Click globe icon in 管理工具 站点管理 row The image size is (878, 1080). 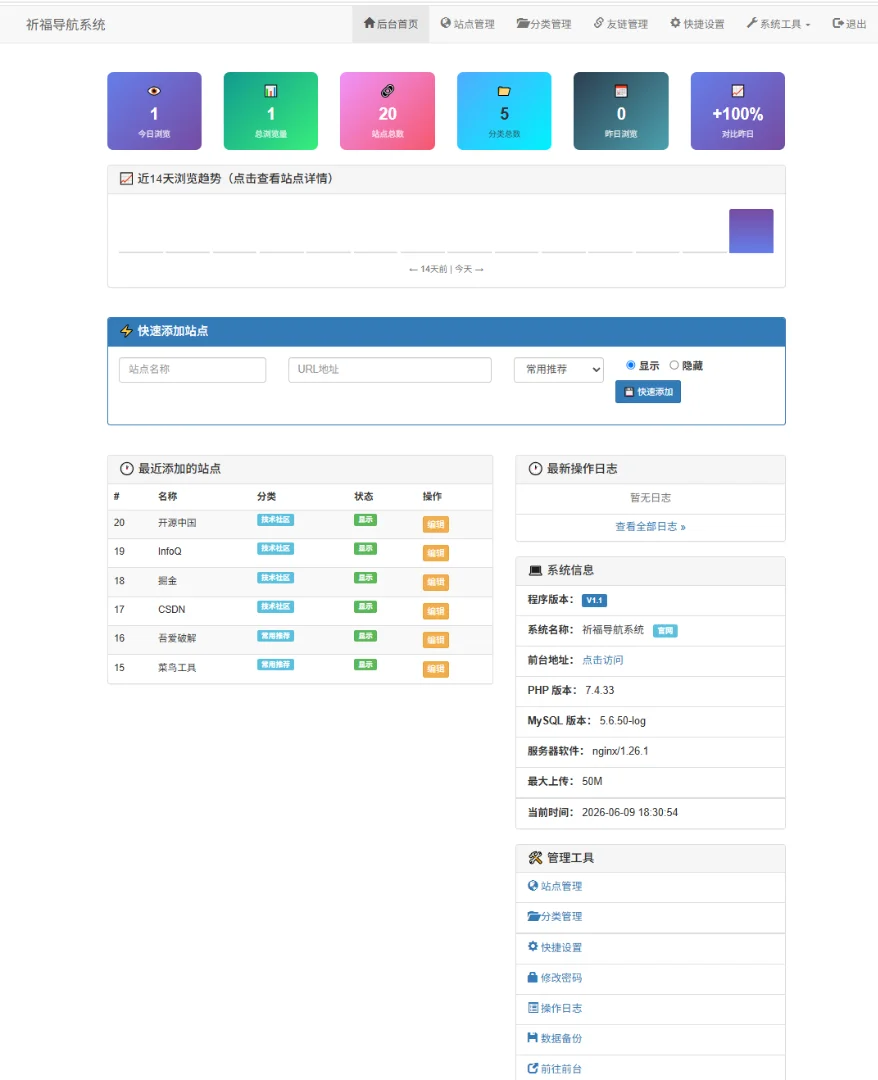(532, 886)
